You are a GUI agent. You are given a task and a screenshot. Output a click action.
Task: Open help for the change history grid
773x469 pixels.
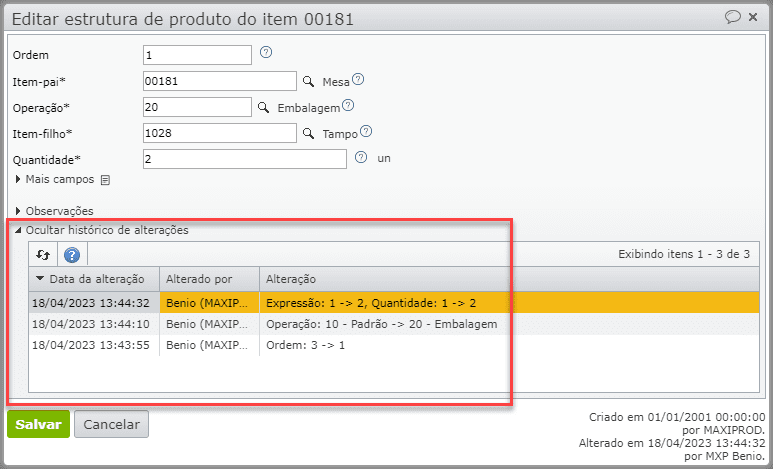coord(72,255)
